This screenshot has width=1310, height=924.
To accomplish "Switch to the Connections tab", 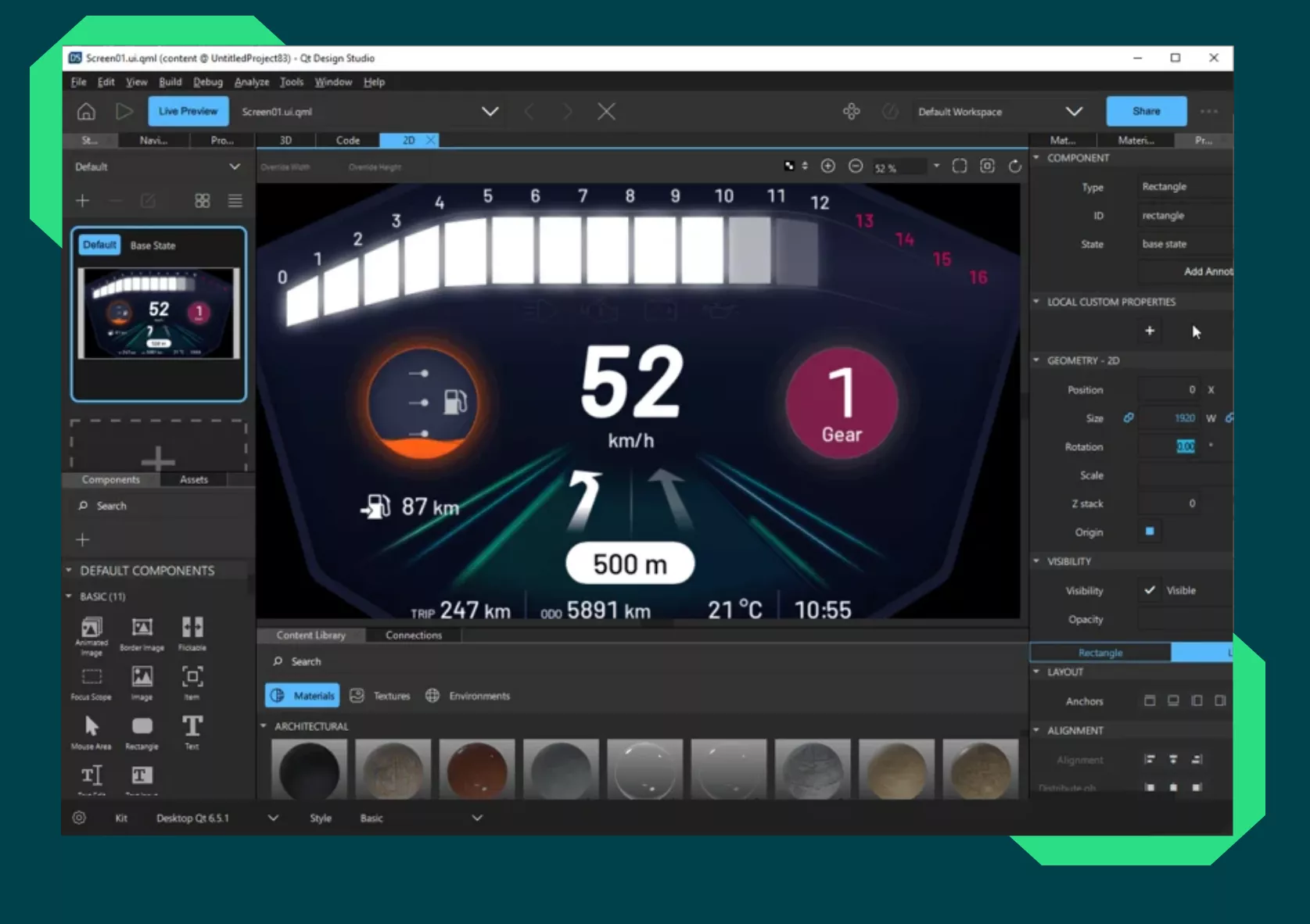I will (x=414, y=636).
